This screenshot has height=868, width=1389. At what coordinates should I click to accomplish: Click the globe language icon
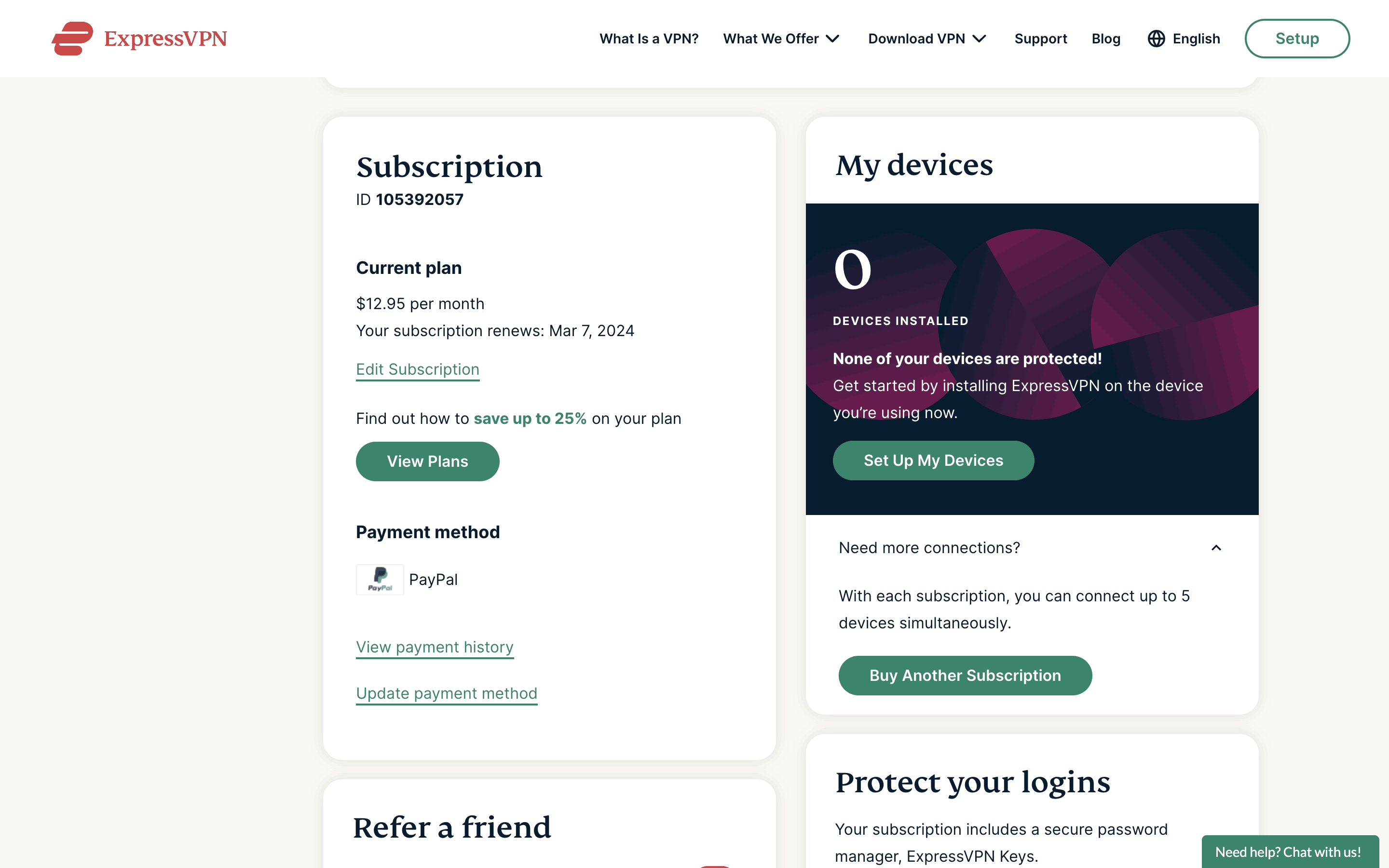click(x=1156, y=39)
